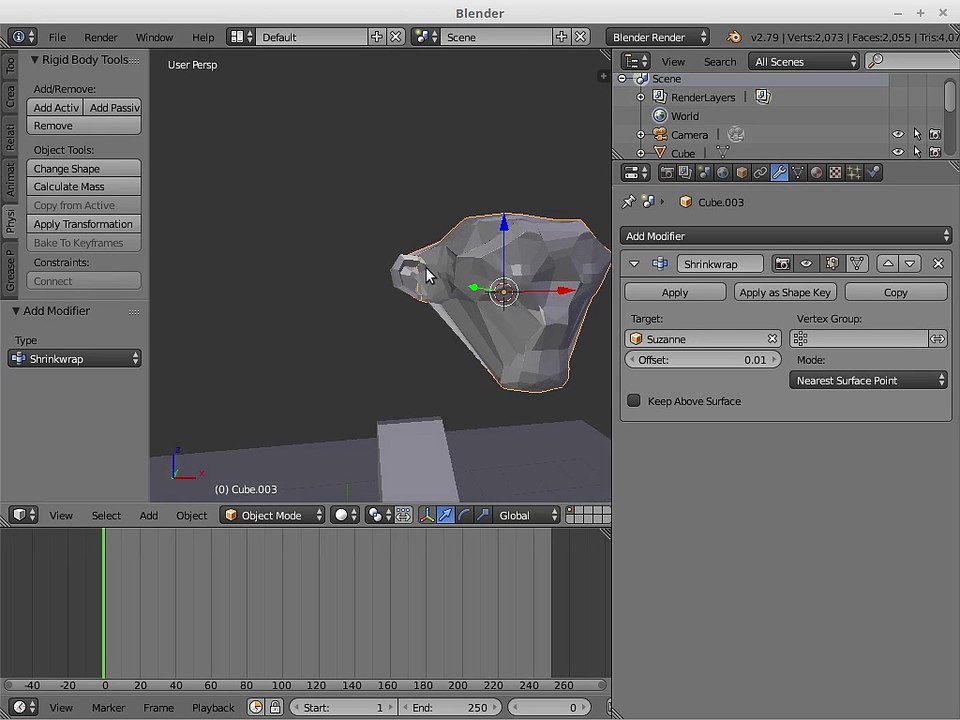Enable Keep Above Surface checkbox
960x720 pixels.
[634, 400]
